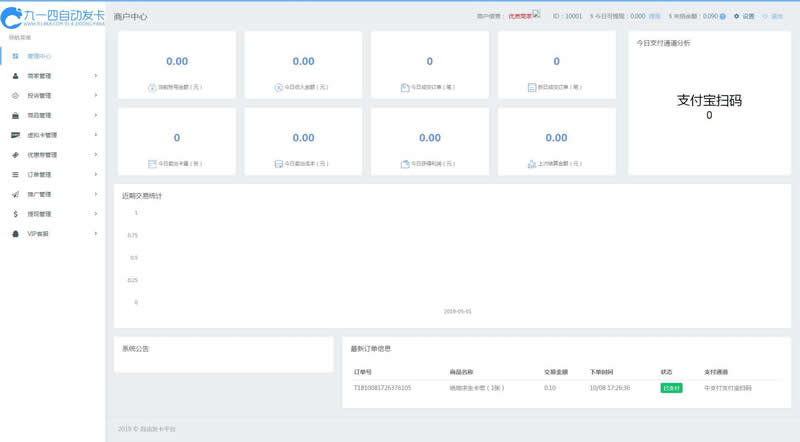Click the green 已支付 status badge
This screenshot has width=800, height=442.
pos(671,388)
